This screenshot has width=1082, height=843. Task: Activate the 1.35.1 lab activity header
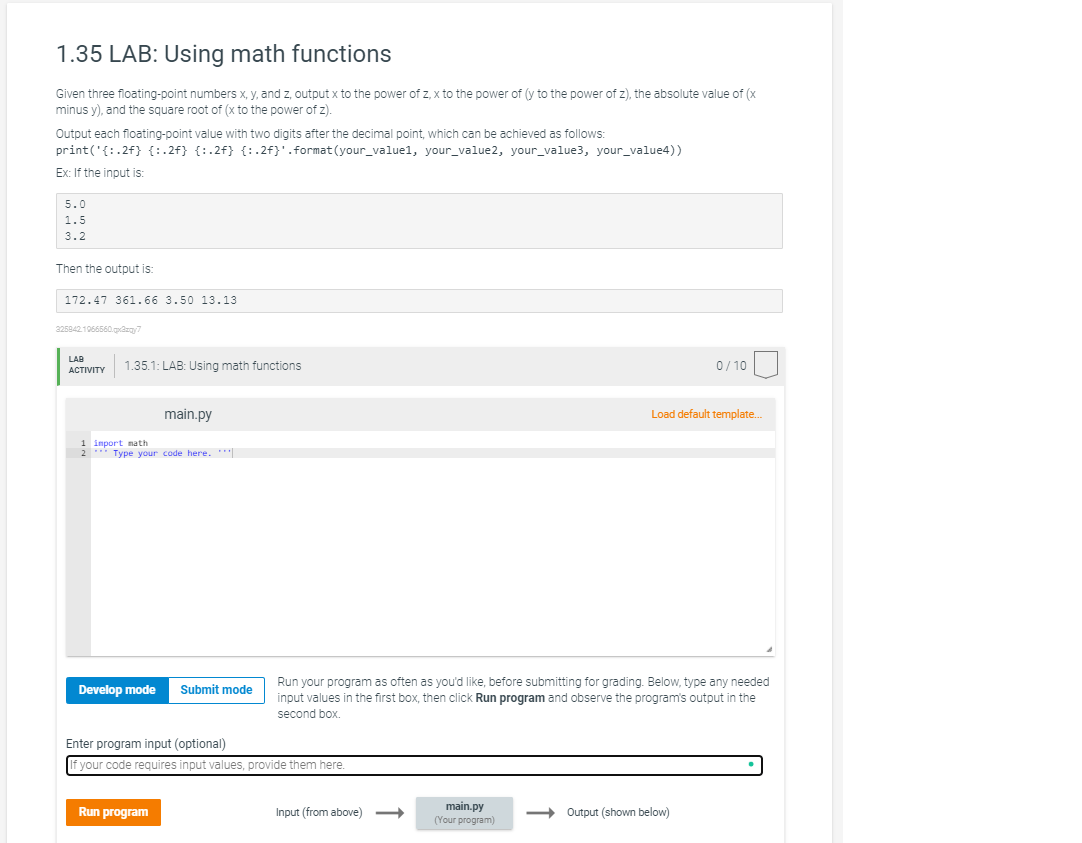tap(214, 365)
